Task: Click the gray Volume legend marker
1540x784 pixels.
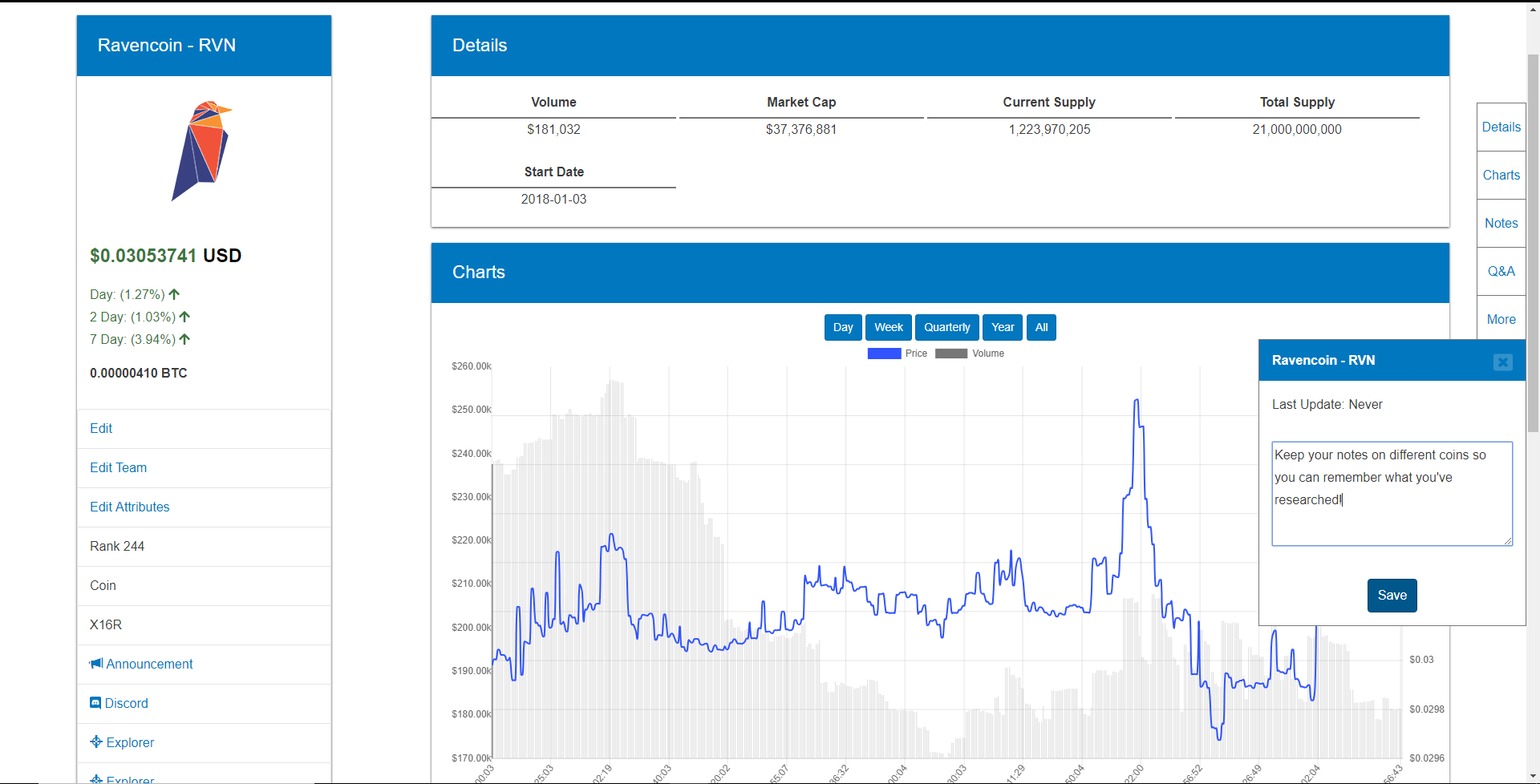Action: 950,353
